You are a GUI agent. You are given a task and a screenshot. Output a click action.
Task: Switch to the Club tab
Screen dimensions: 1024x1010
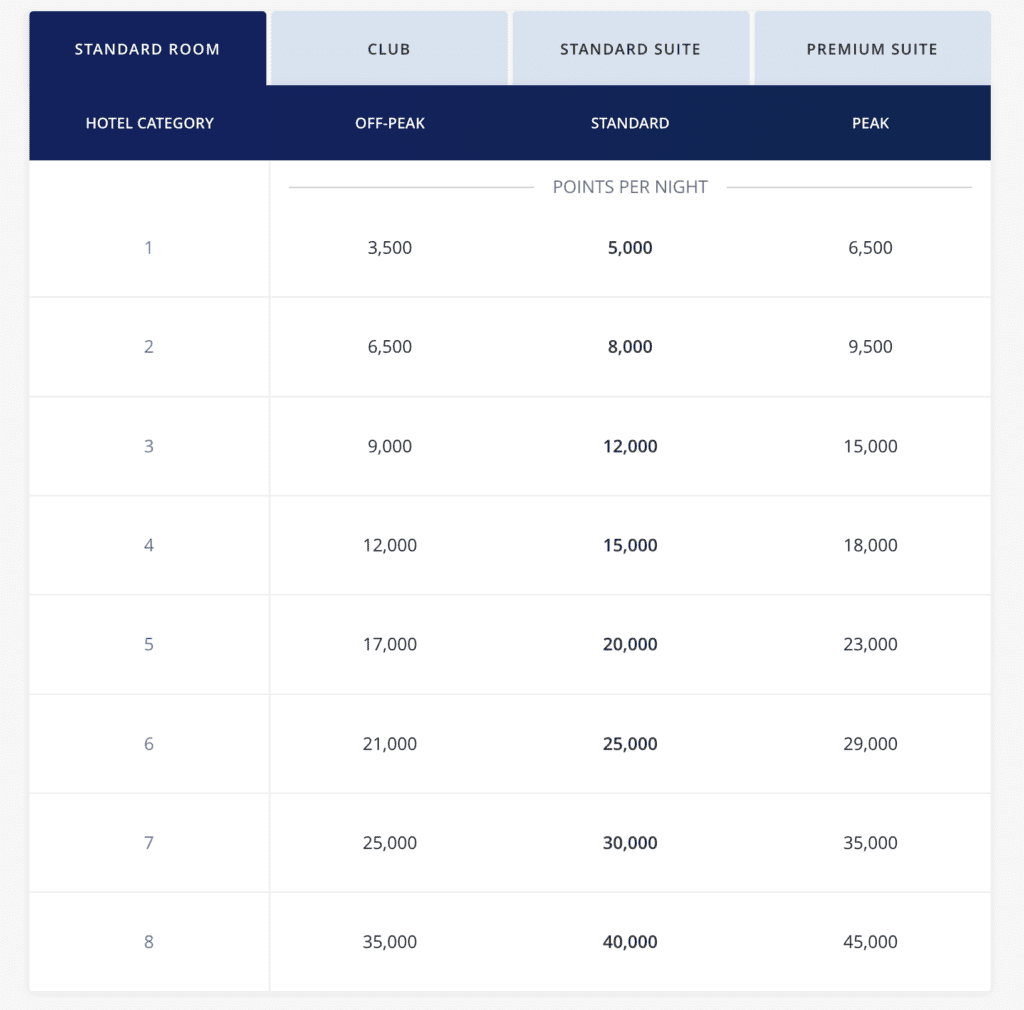[x=388, y=48]
